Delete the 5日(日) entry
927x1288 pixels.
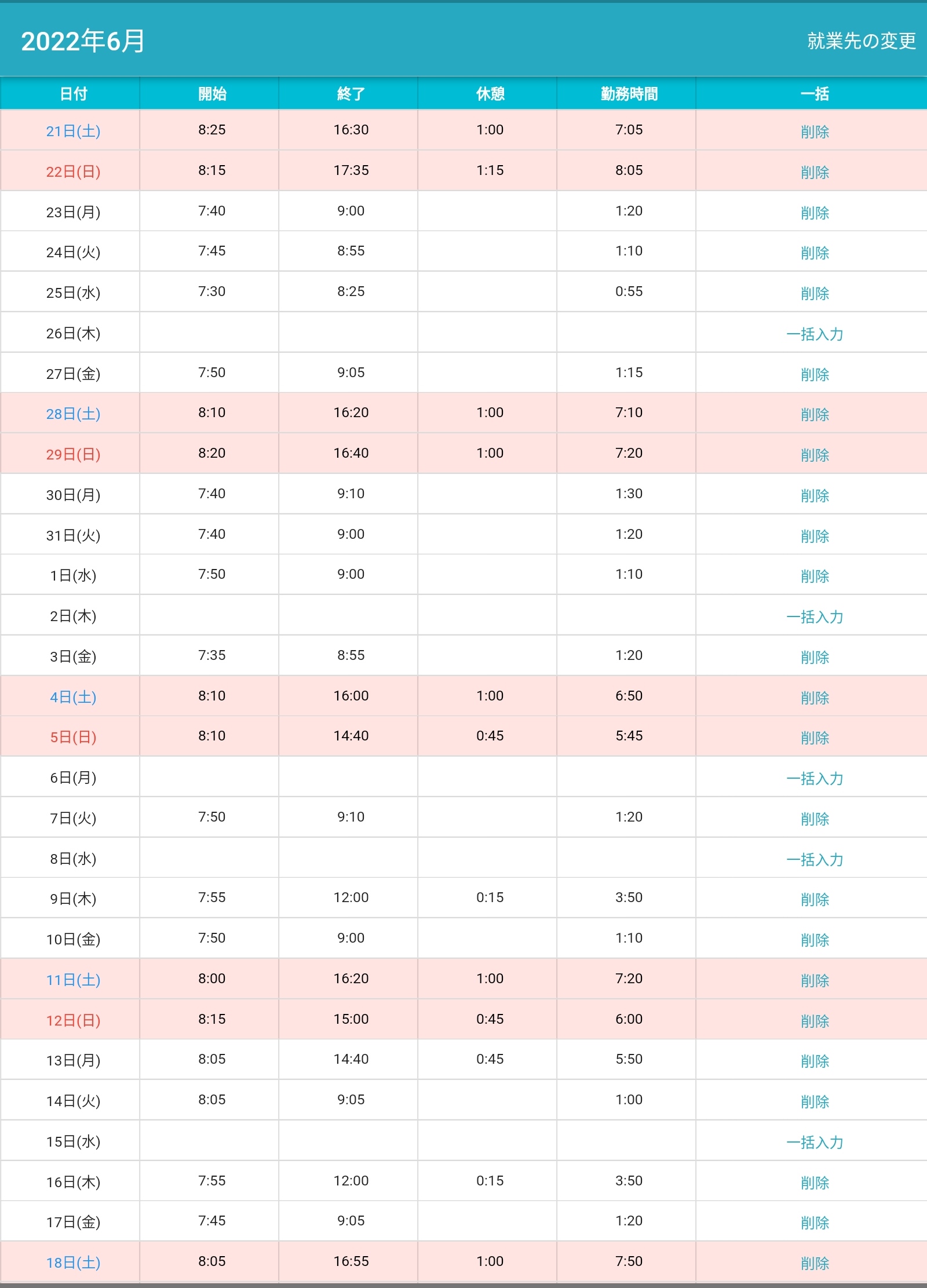[x=815, y=738]
